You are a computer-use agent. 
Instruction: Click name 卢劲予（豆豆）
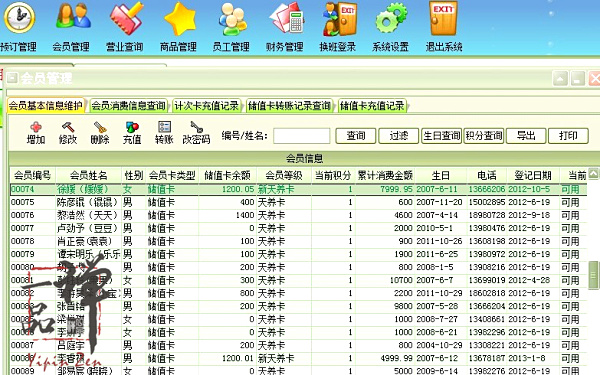87,228
